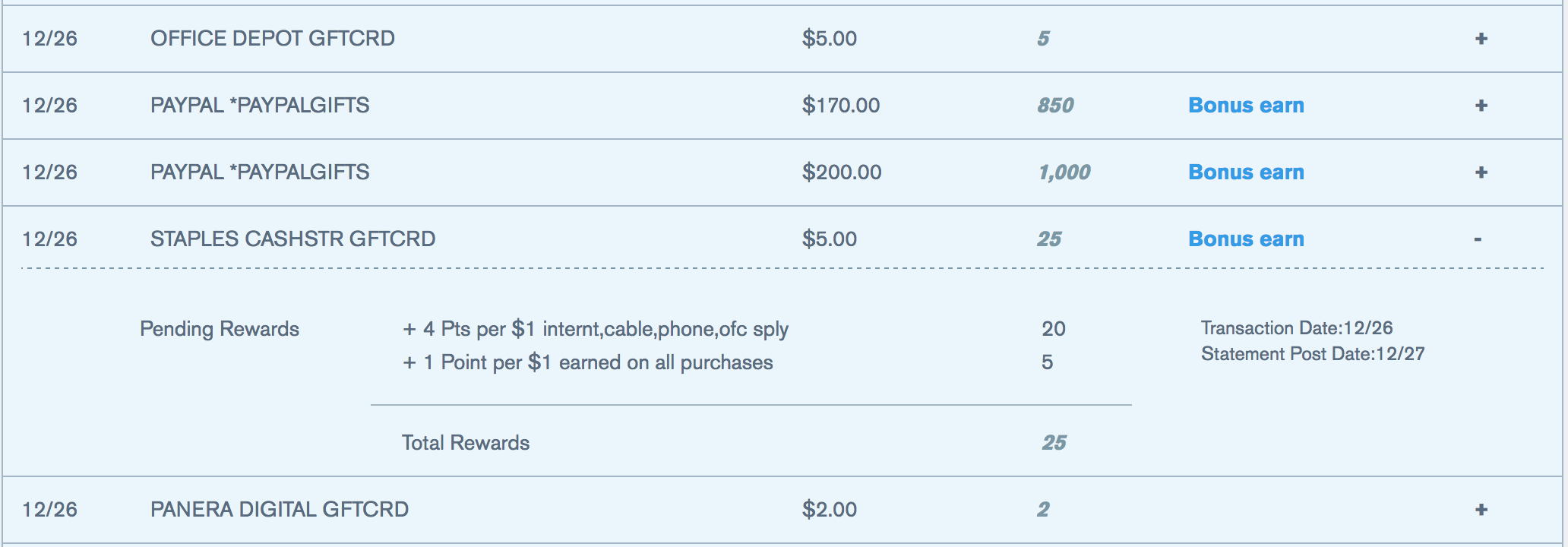
Task: Expand the Office Depot GFTCRD transaction details
Action: 1481,39
